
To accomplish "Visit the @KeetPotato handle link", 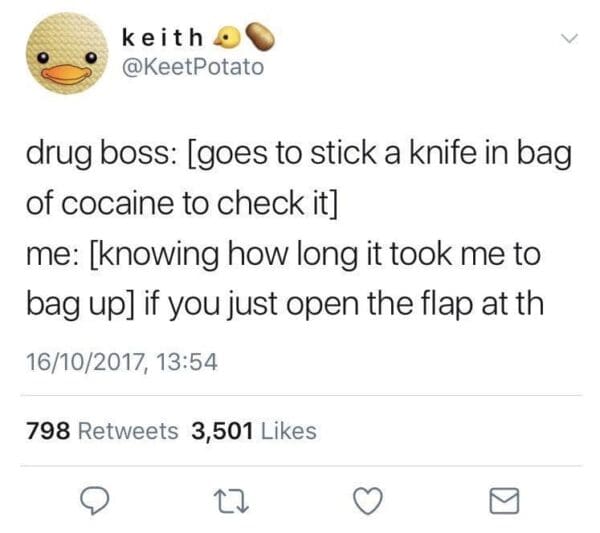I will (x=193, y=67).
